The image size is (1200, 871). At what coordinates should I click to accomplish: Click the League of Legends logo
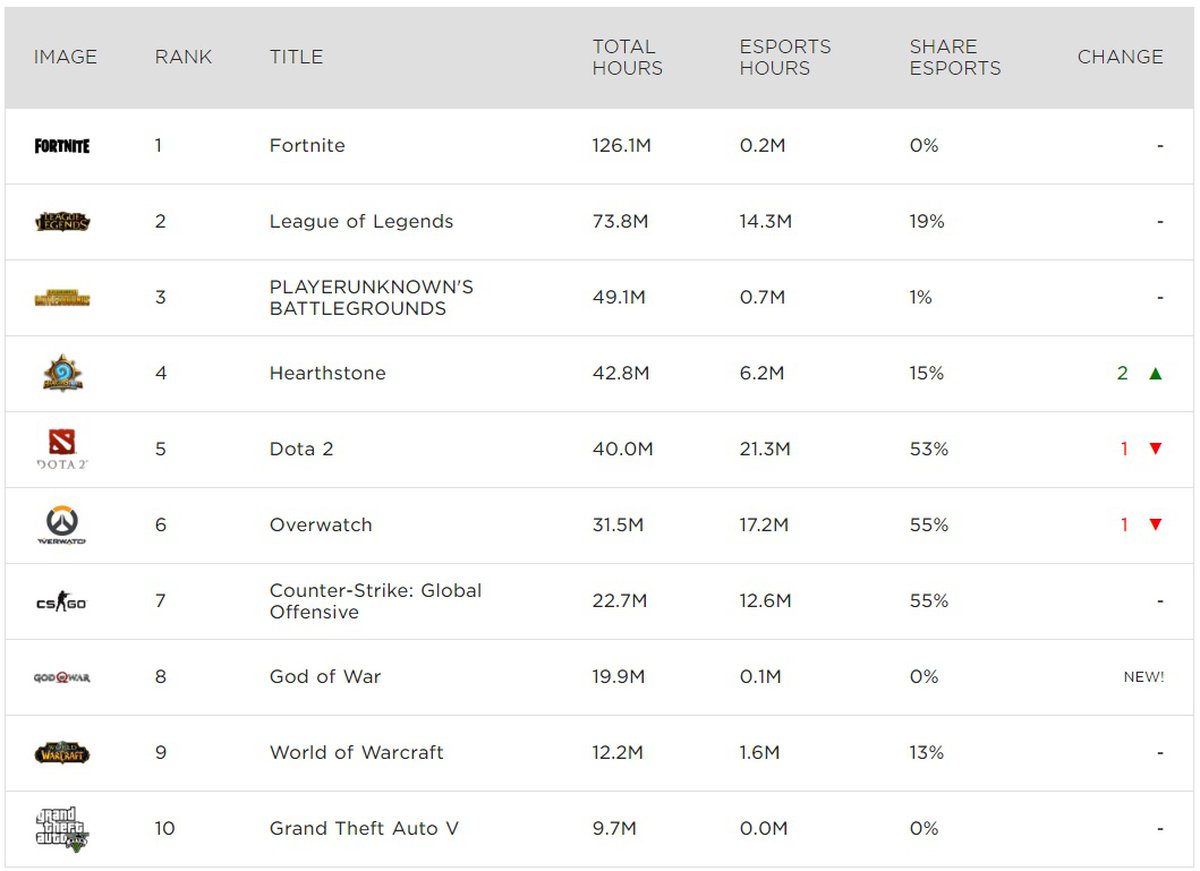(x=62, y=222)
